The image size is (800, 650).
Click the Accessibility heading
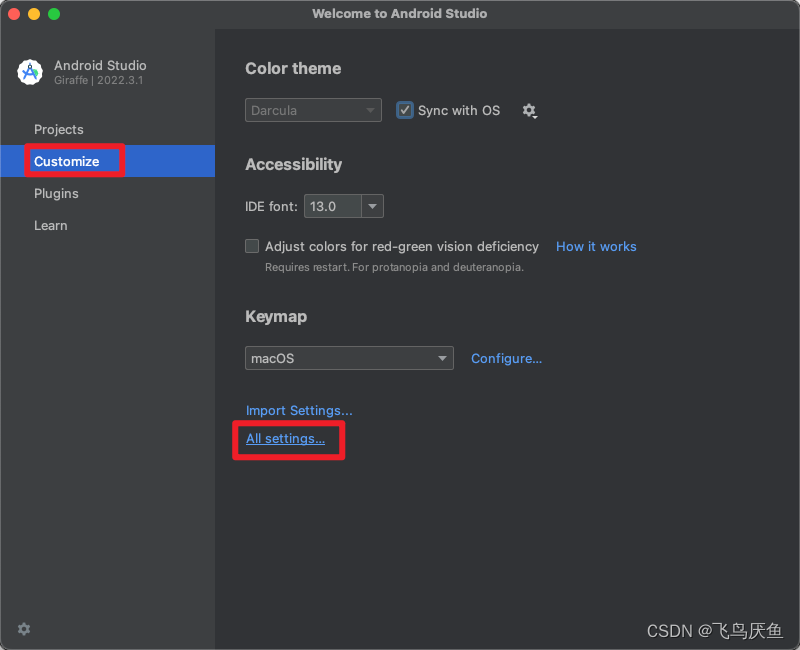(293, 164)
